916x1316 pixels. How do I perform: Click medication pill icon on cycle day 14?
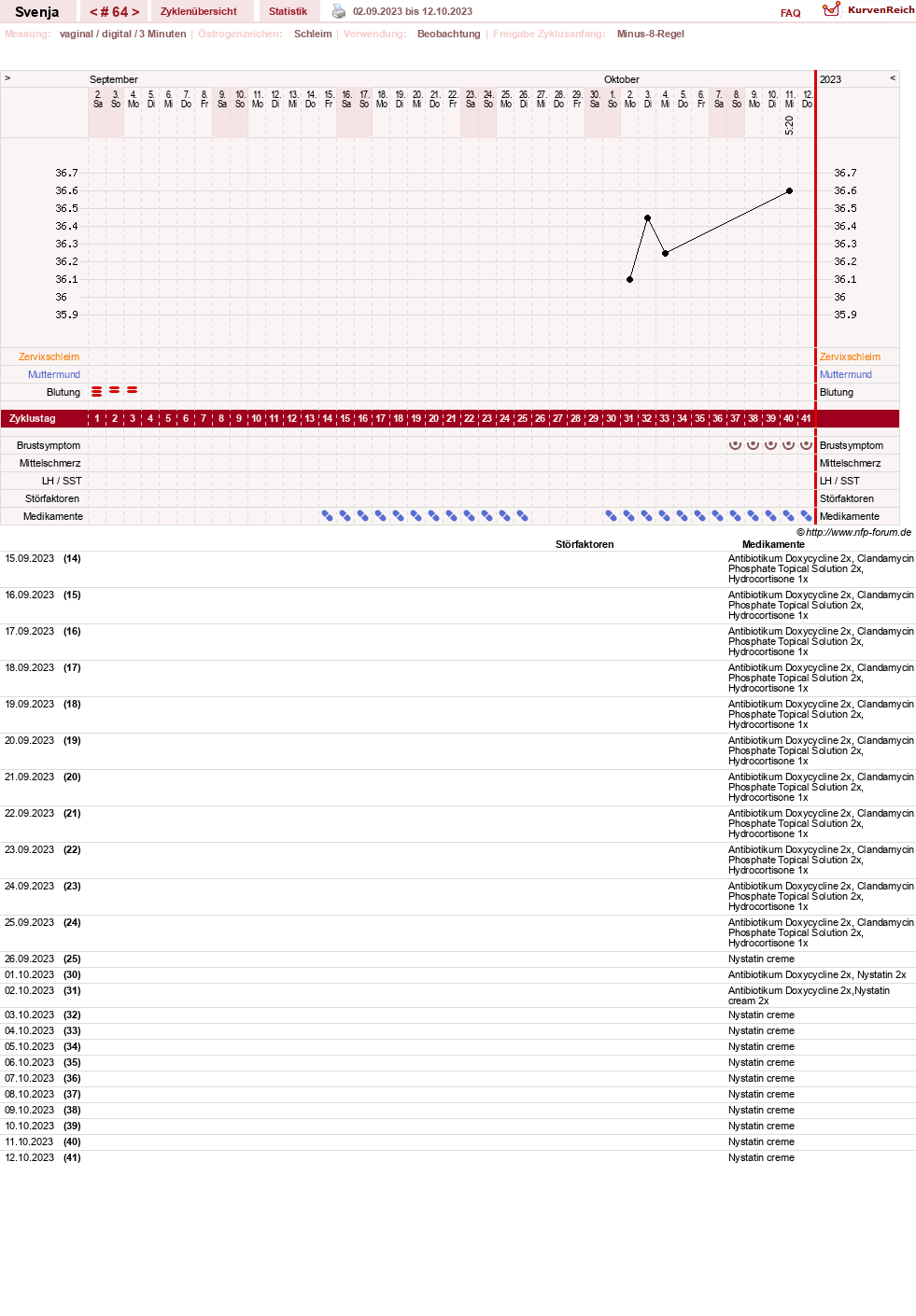coord(327,515)
